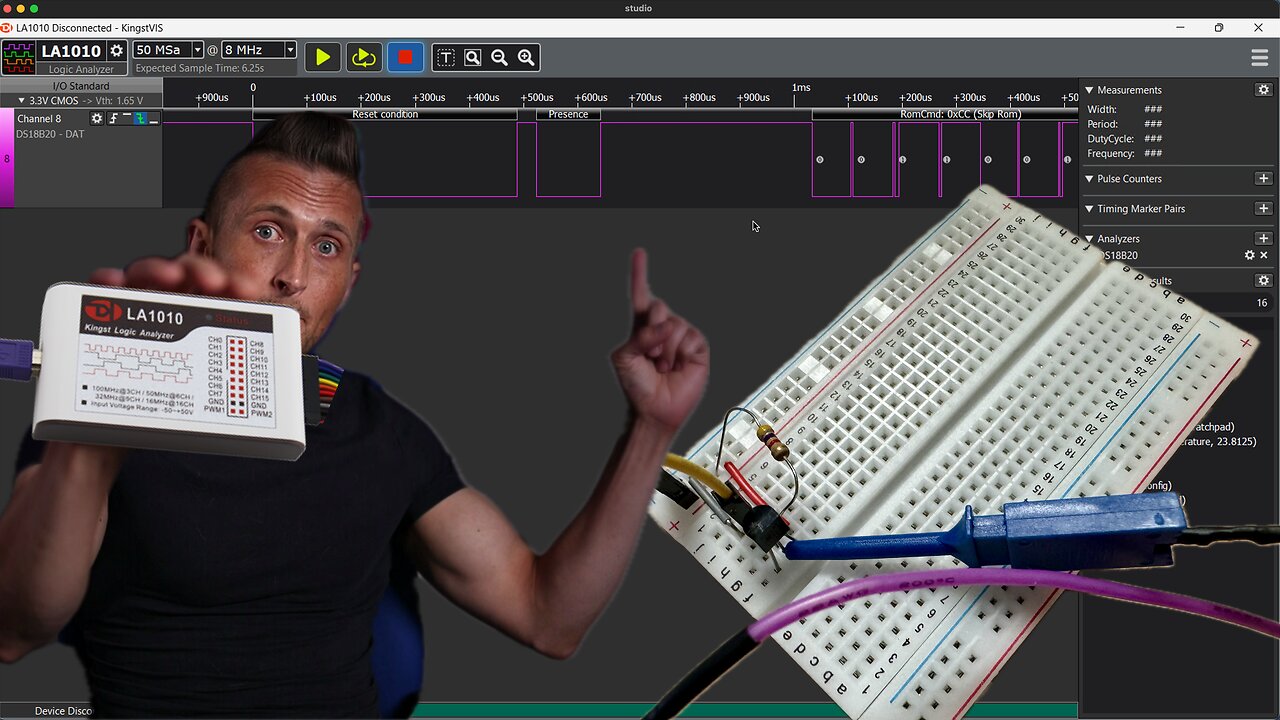Click the Frequency measurement value
This screenshot has width=1280, height=720.
[1153, 154]
